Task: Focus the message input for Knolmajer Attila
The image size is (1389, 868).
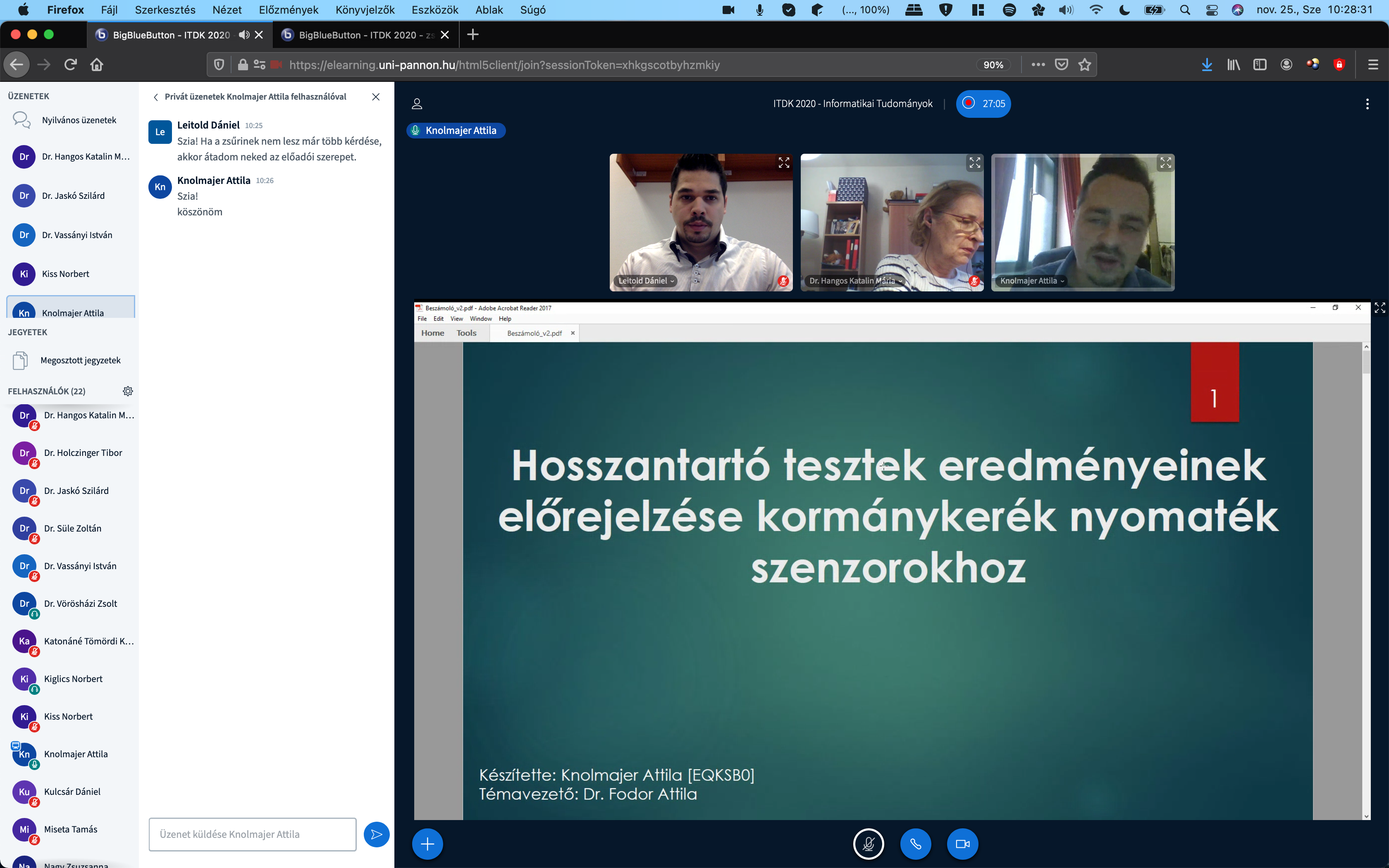Action: pos(252,834)
